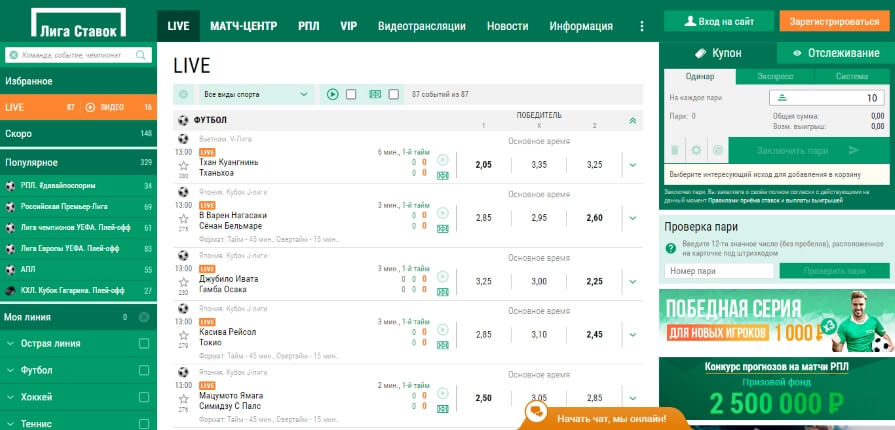Open field tracker for Тхан Куангнинь match
The image size is (895, 430).
point(442,176)
